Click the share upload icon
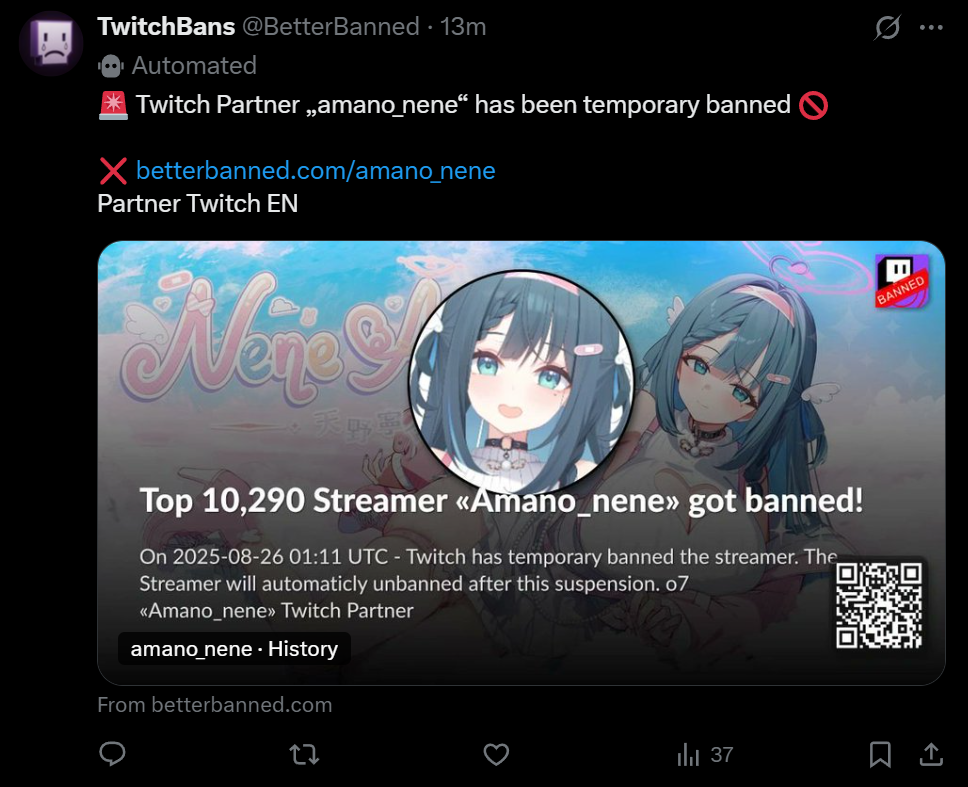The width and height of the screenshot is (968, 787). pos(931,754)
